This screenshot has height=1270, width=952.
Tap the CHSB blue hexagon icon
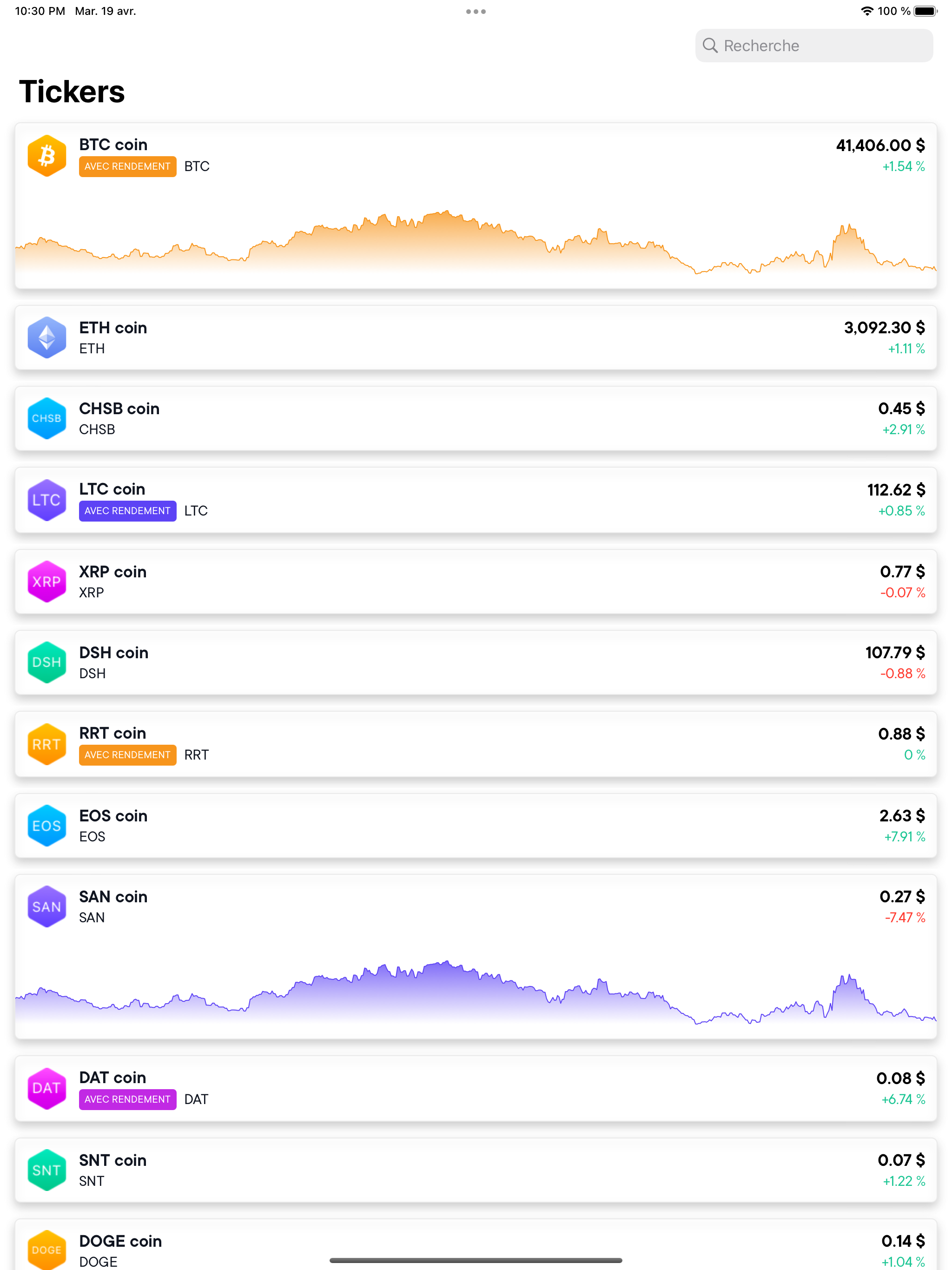(x=46, y=418)
